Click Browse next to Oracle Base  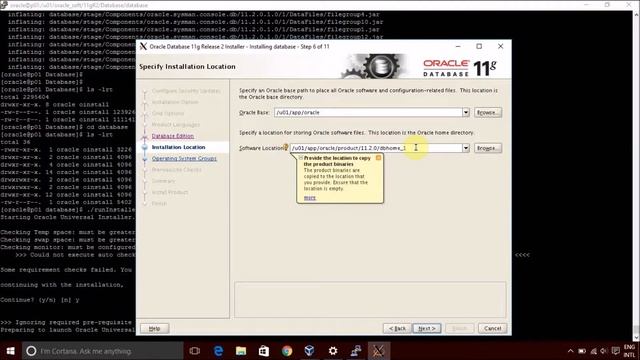point(488,112)
